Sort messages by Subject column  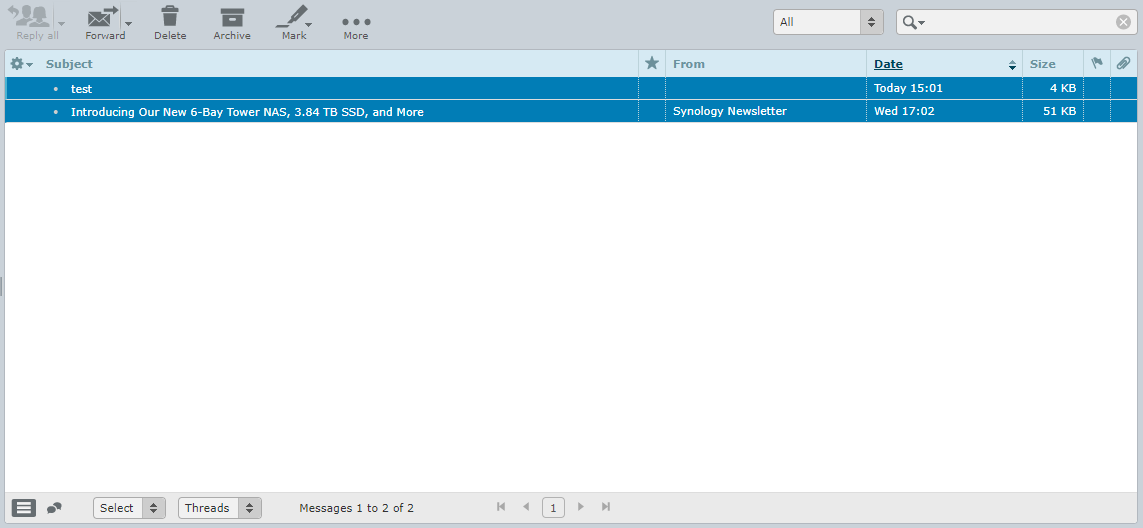coord(69,64)
